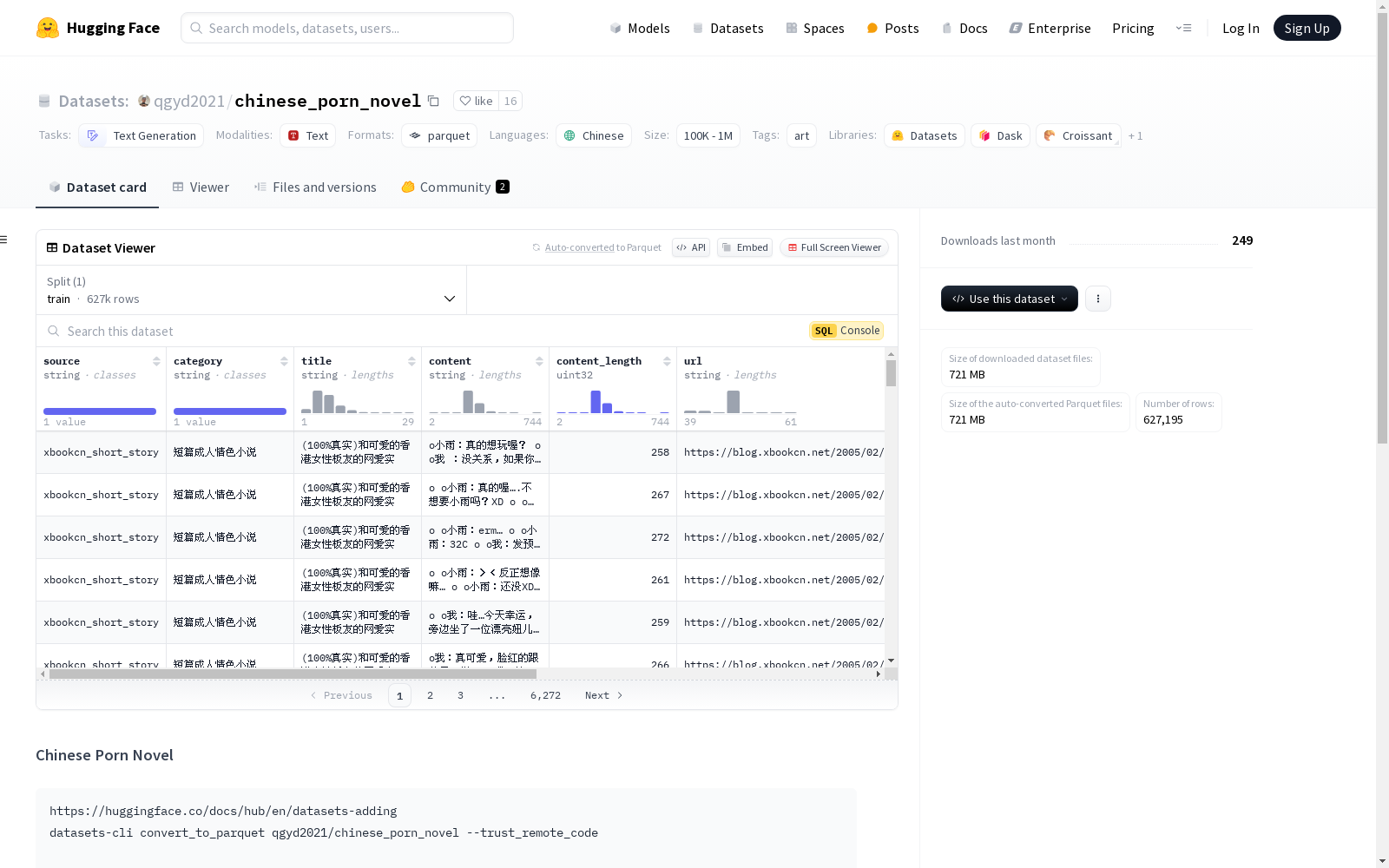Open the Split train dropdown
The height and width of the screenshot is (868, 1389).
252,290
